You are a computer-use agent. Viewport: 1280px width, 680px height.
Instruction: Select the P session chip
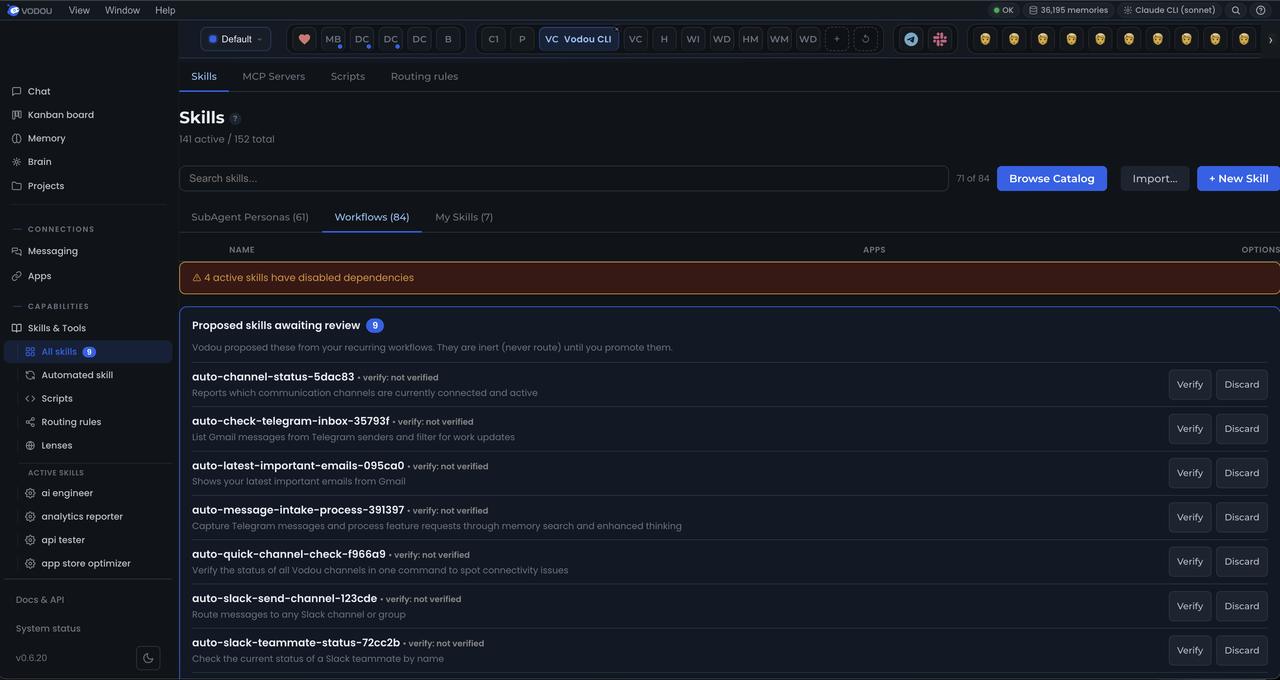point(522,39)
